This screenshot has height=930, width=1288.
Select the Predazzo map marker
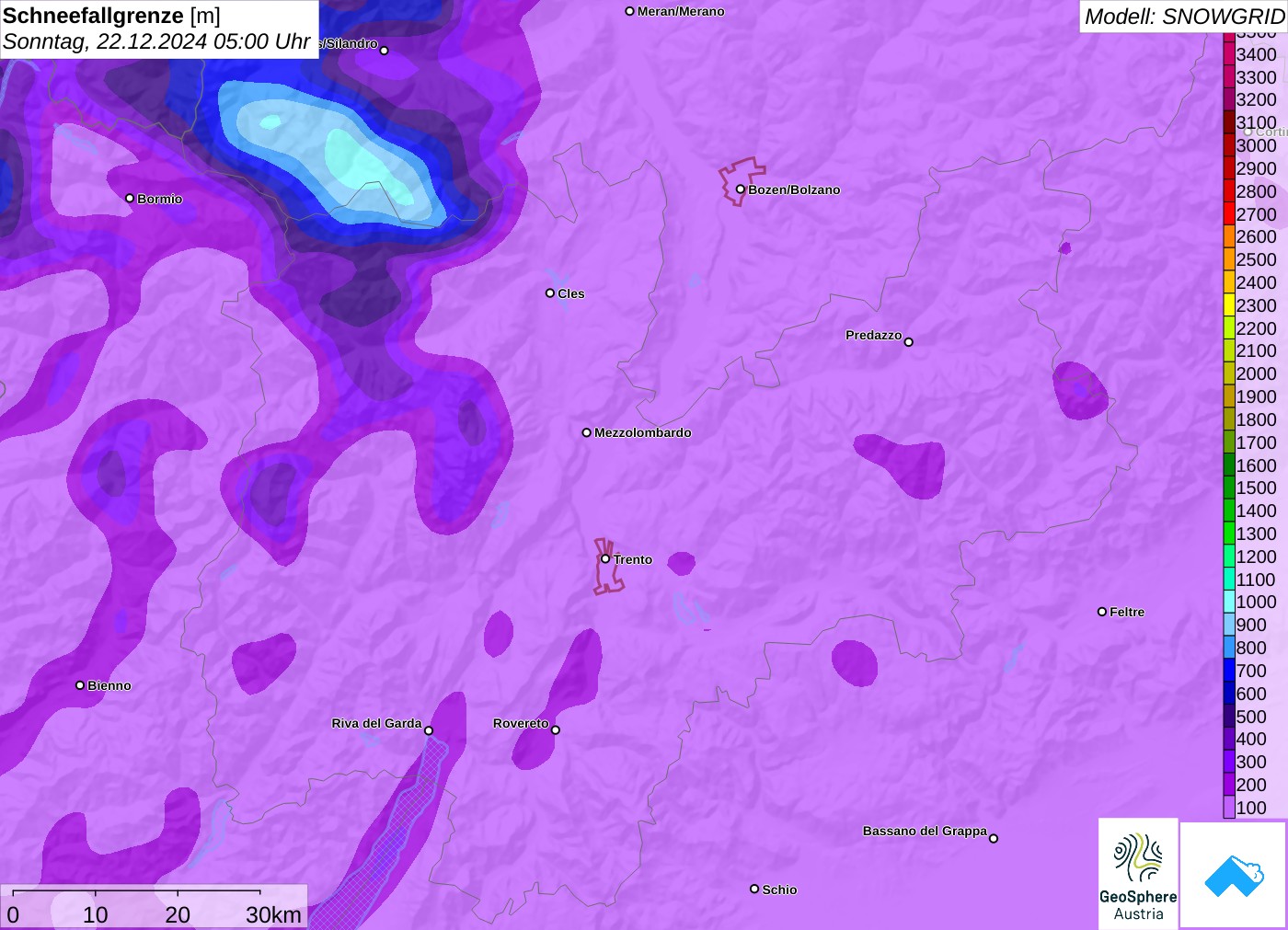point(909,342)
